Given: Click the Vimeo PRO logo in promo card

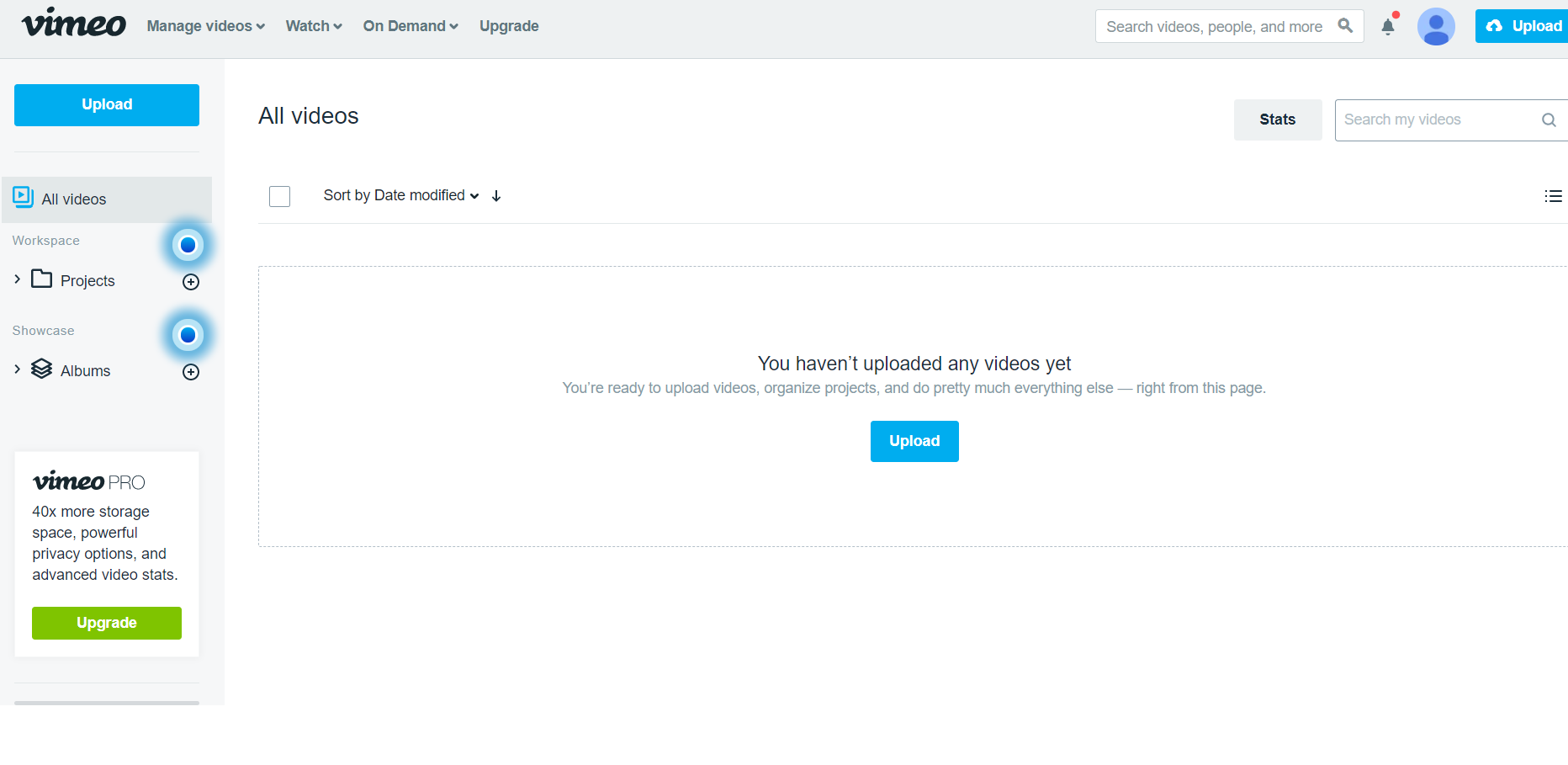Looking at the screenshot, I should (89, 481).
